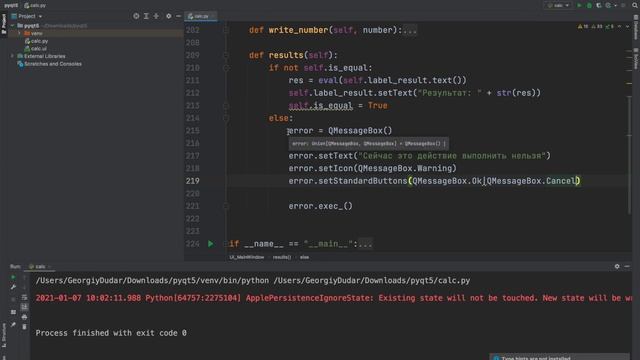Click calc.py breadcrumb in navigation bar

point(35,5)
